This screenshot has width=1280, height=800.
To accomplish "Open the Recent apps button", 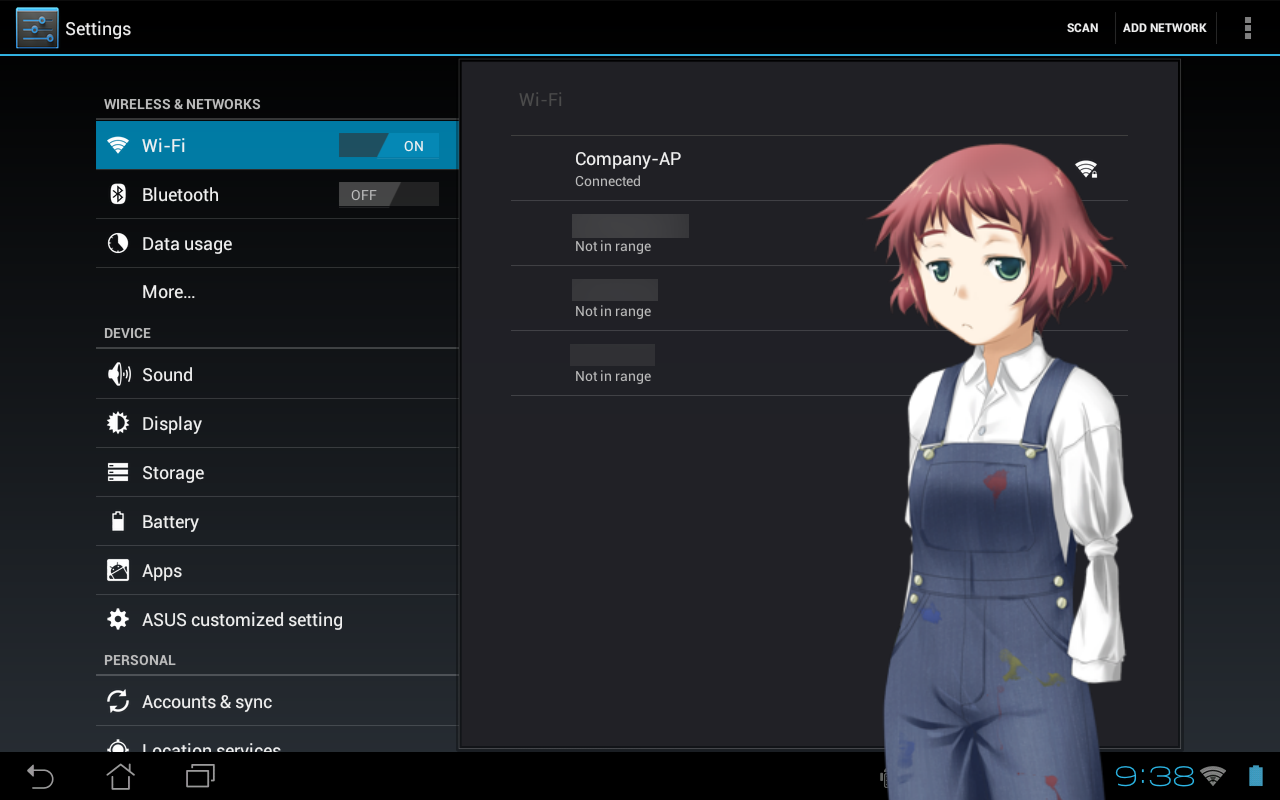I will tap(200, 776).
